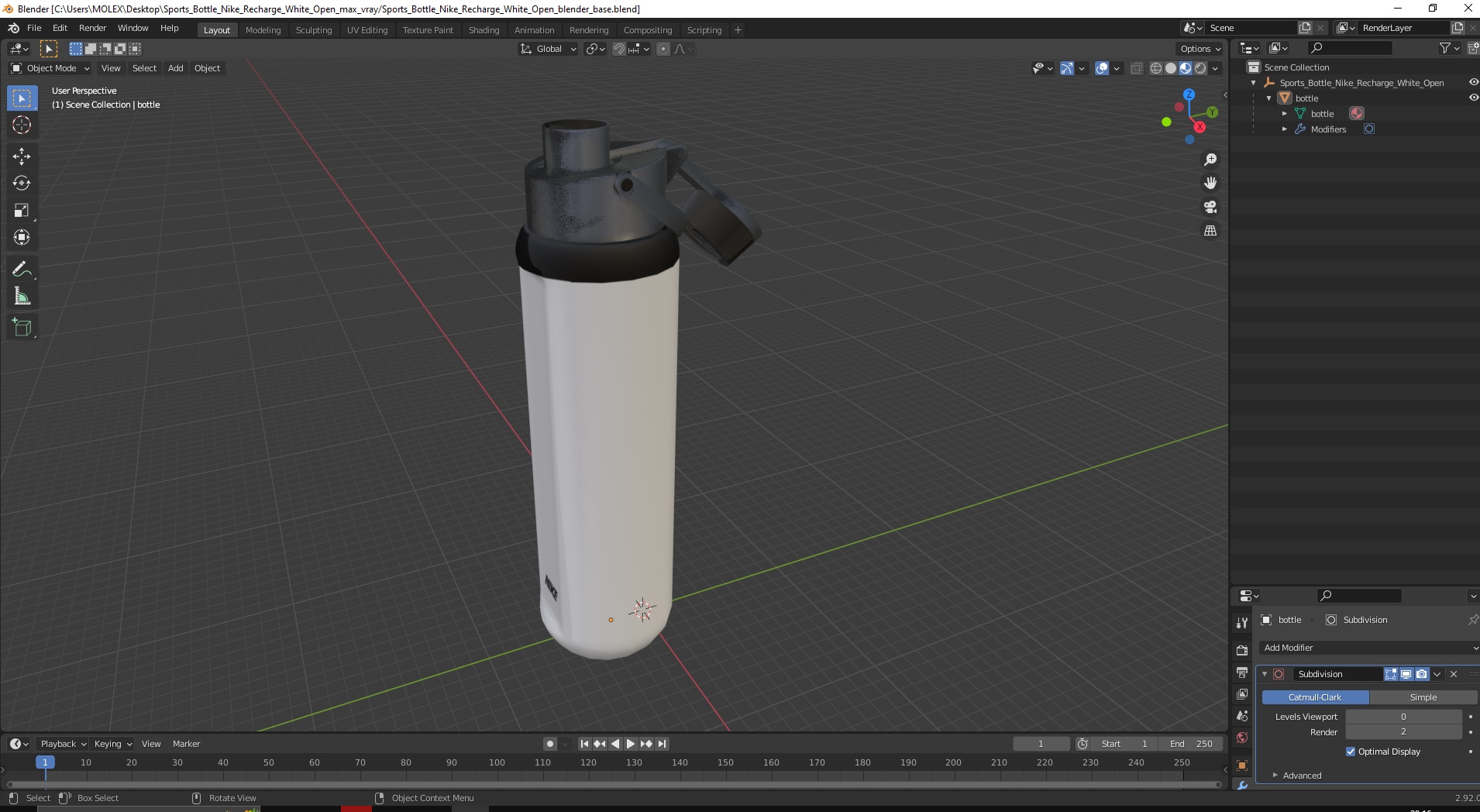Open the Keying dropdown

tap(113, 744)
